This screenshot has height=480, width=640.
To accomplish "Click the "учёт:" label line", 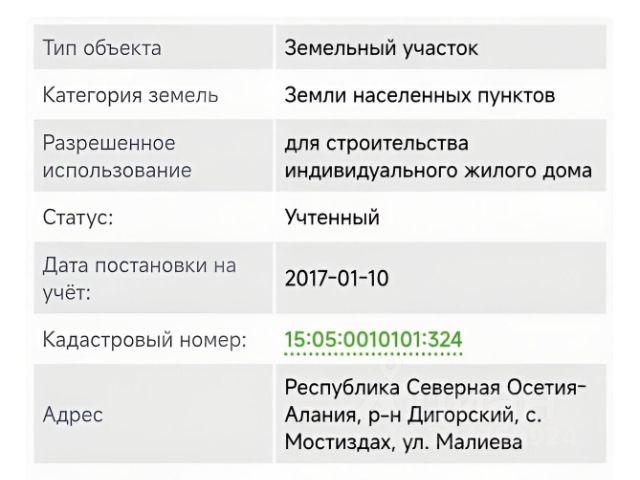I will click(x=66, y=292).
